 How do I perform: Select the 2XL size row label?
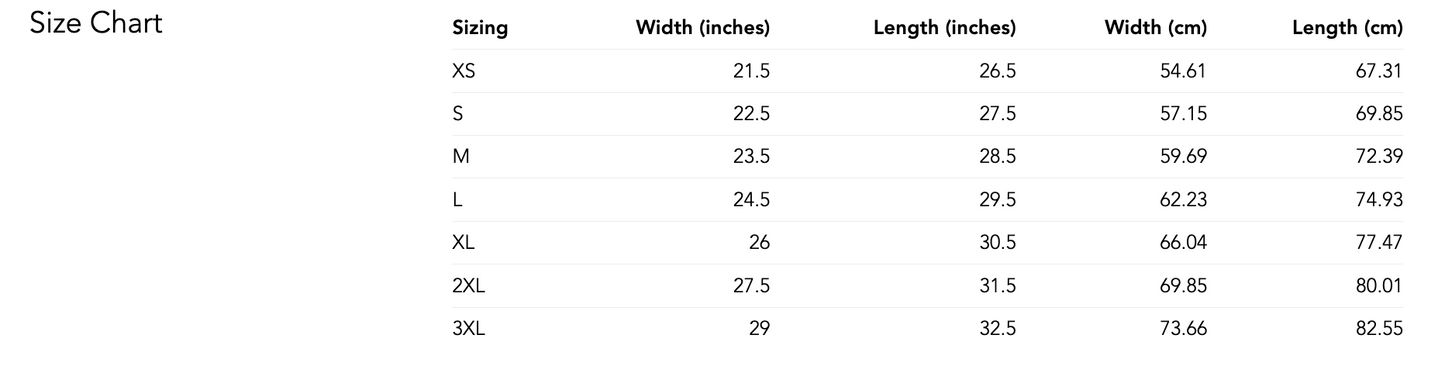tap(469, 286)
